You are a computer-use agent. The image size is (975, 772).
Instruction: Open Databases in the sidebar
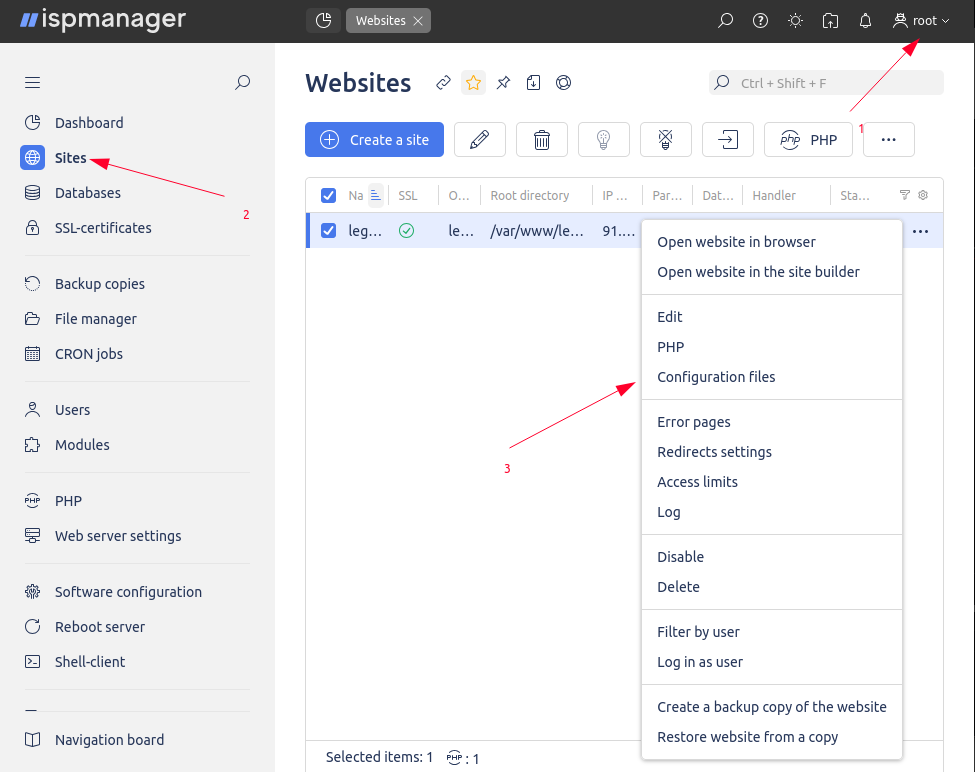[x=87, y=193]
